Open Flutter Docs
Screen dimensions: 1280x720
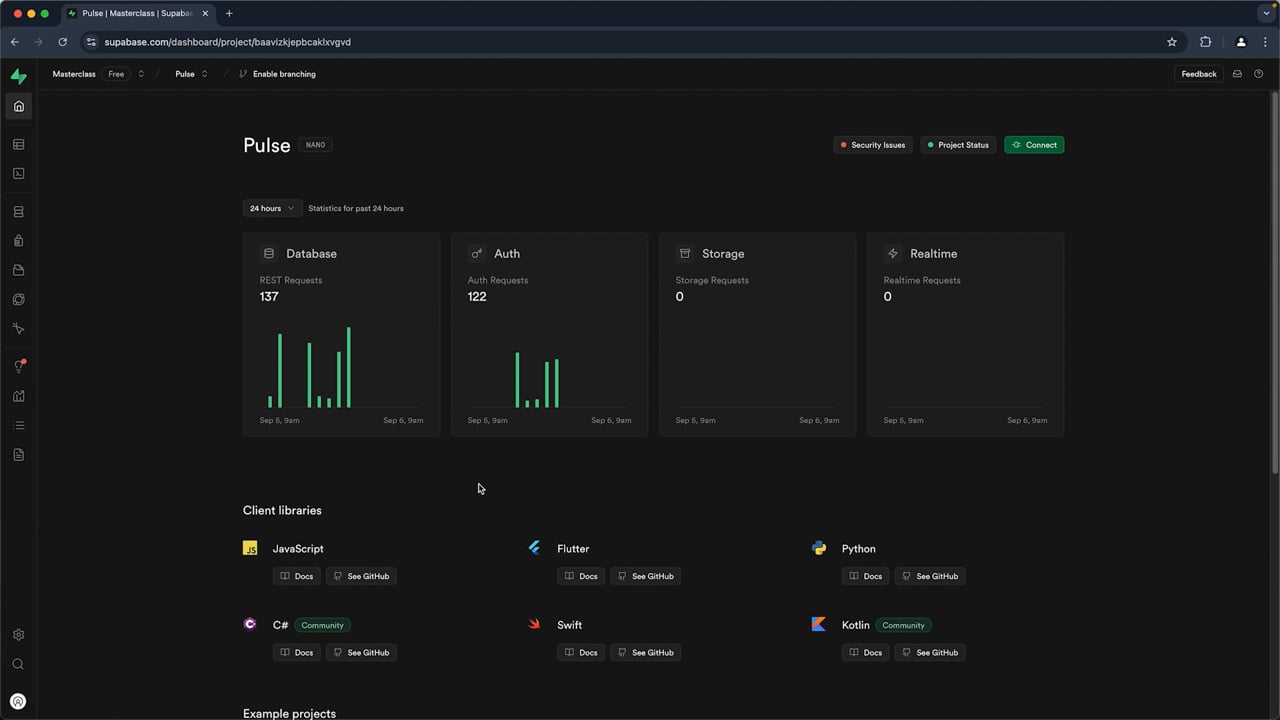[581, 576]
